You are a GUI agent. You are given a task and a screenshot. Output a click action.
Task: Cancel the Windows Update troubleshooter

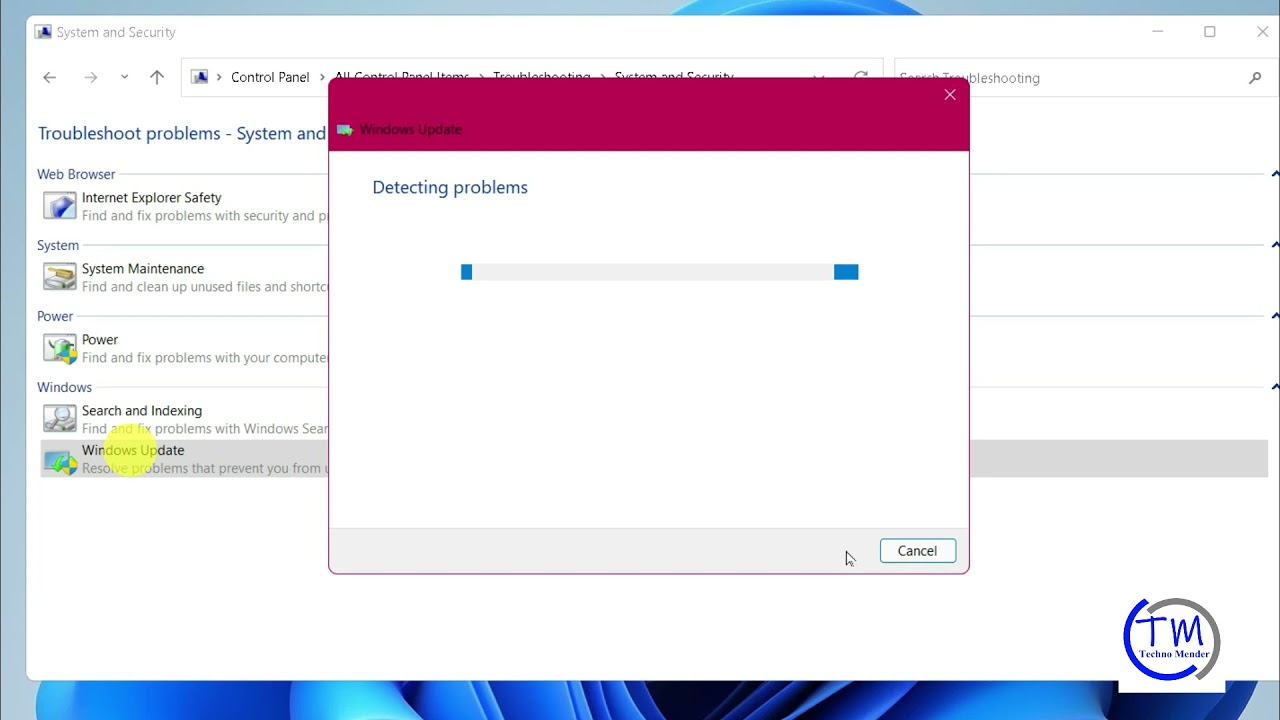[x=917, y=551]
